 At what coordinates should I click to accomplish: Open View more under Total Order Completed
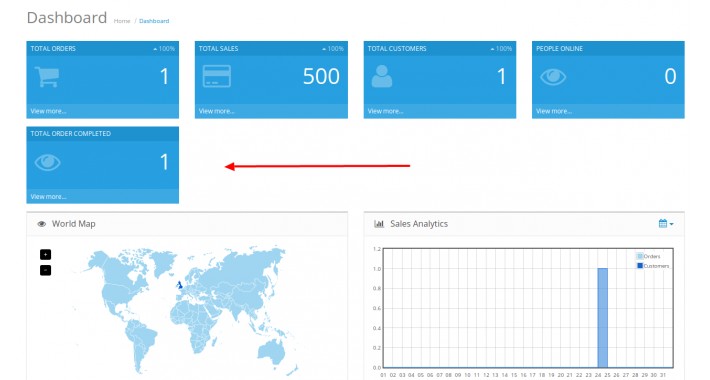(x=48, y=197)
